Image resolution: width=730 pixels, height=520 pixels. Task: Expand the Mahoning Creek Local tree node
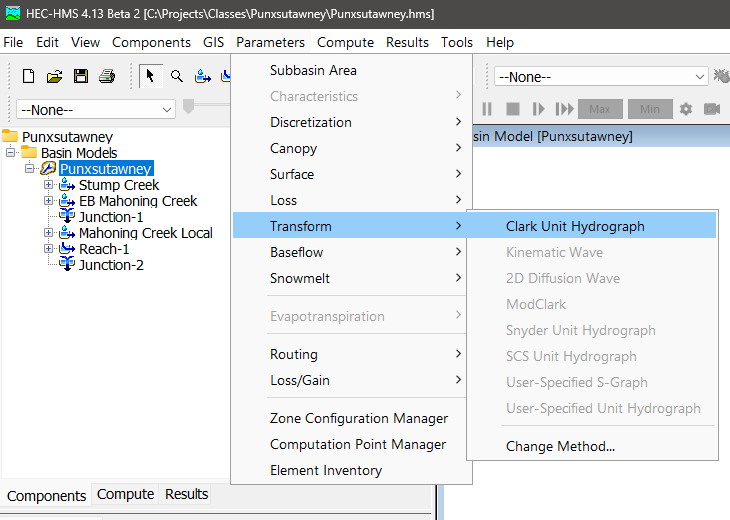click(48, 232)
